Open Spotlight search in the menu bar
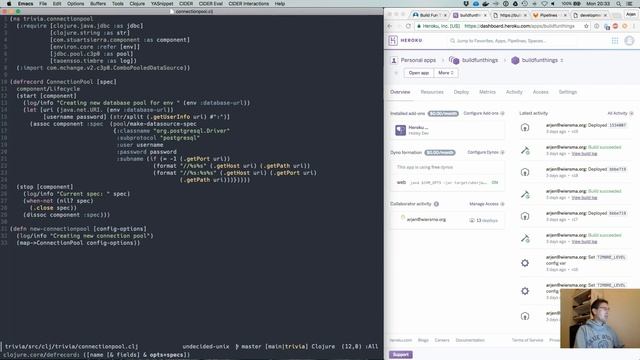640x360 pixels. coord(619,4)
